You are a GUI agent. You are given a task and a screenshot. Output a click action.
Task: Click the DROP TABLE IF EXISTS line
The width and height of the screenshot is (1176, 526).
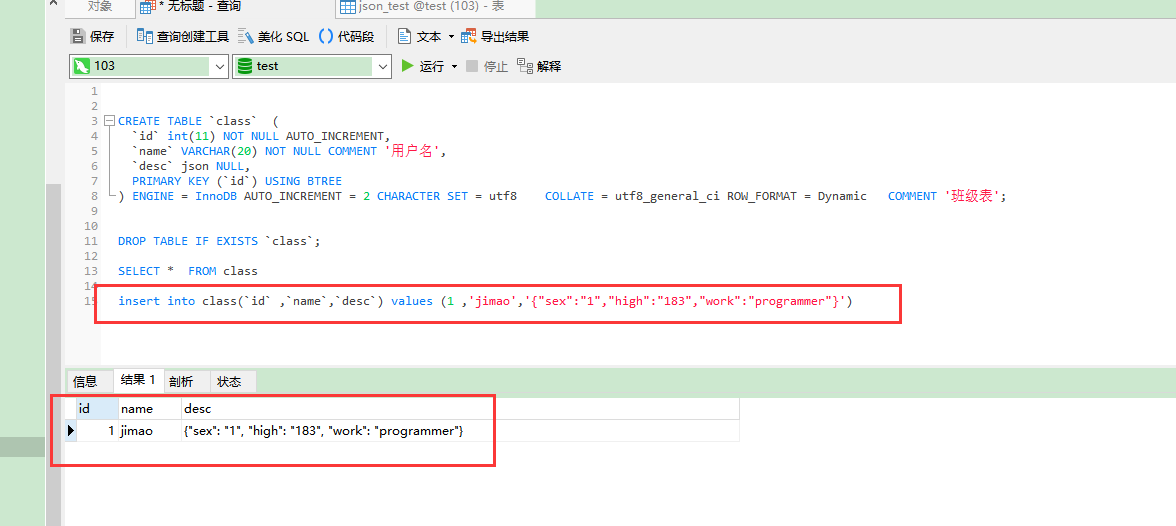219,241
